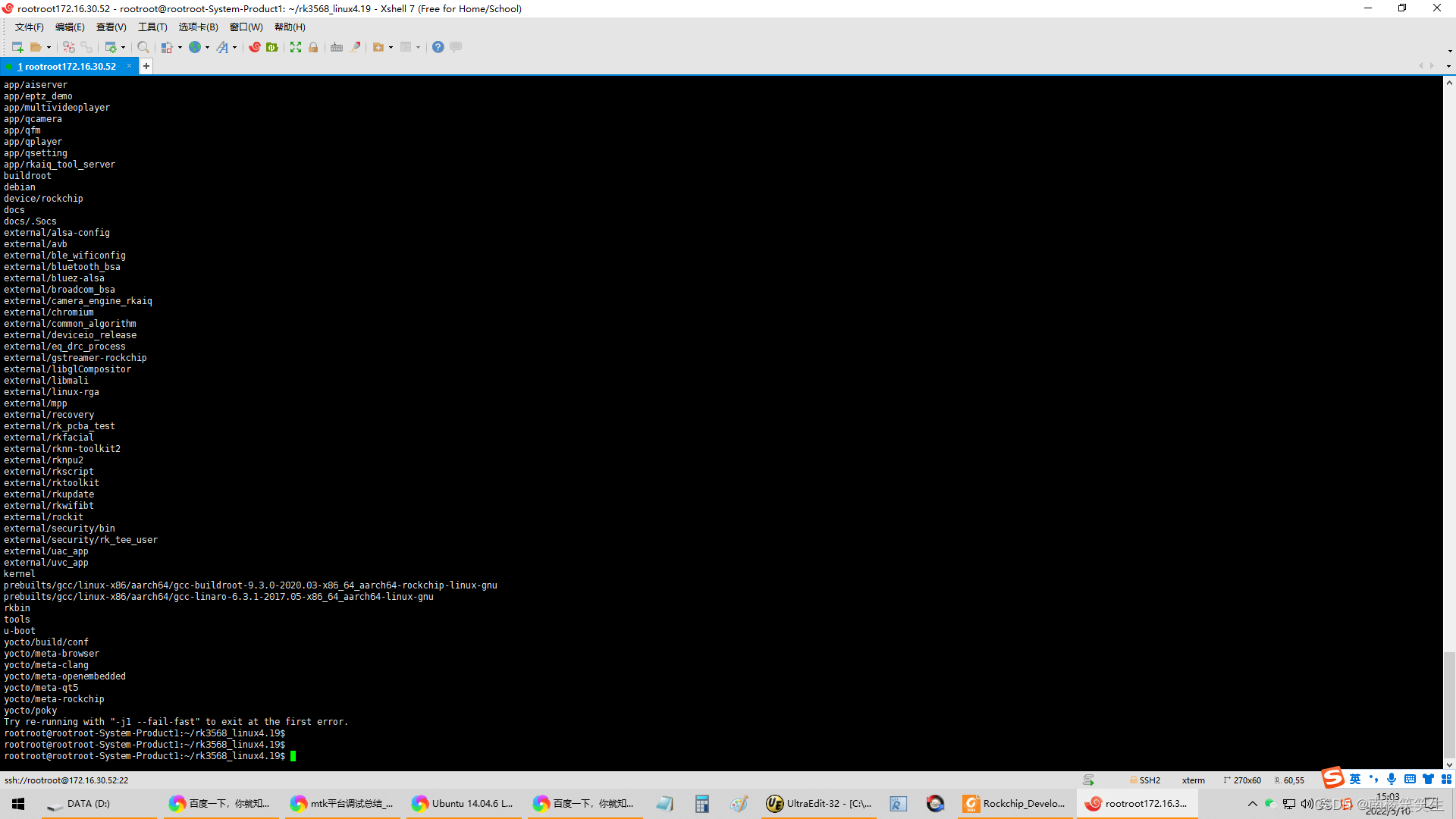Viewport: 1456px width, 819px height.
Task: Toggle full screen terminal mode
Action: tap(295, 47)
